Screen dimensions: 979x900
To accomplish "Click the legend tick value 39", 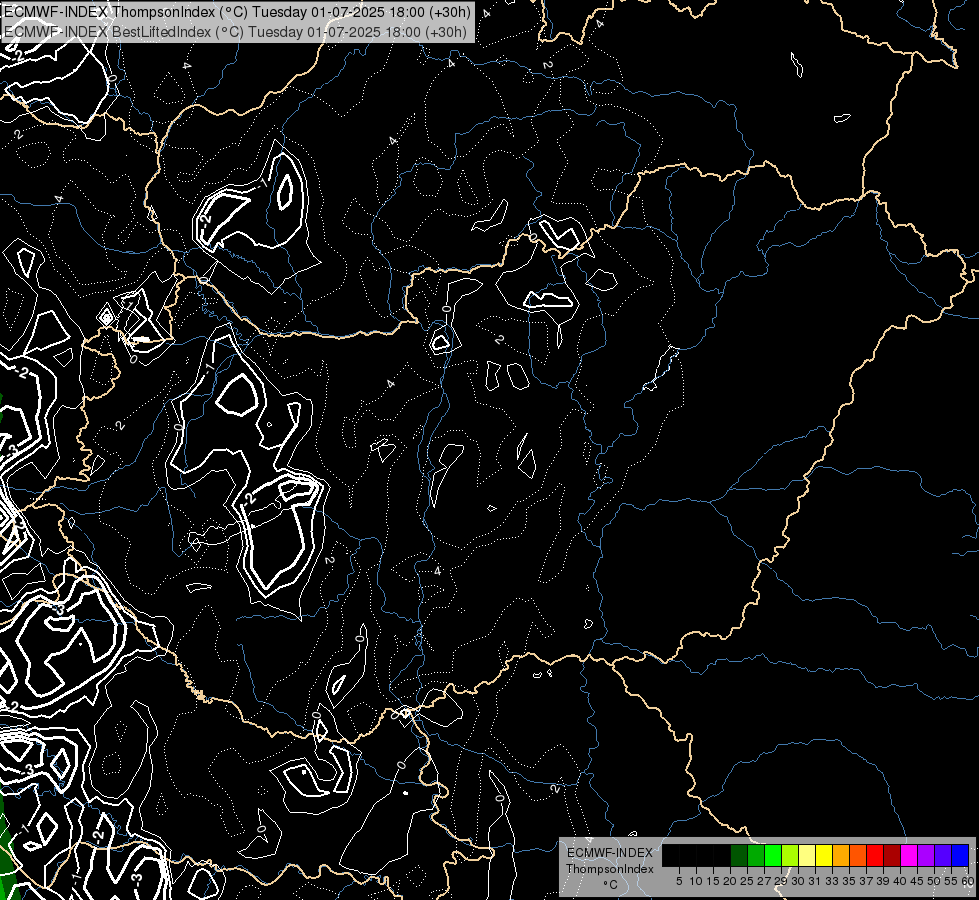I will point(883,881).
